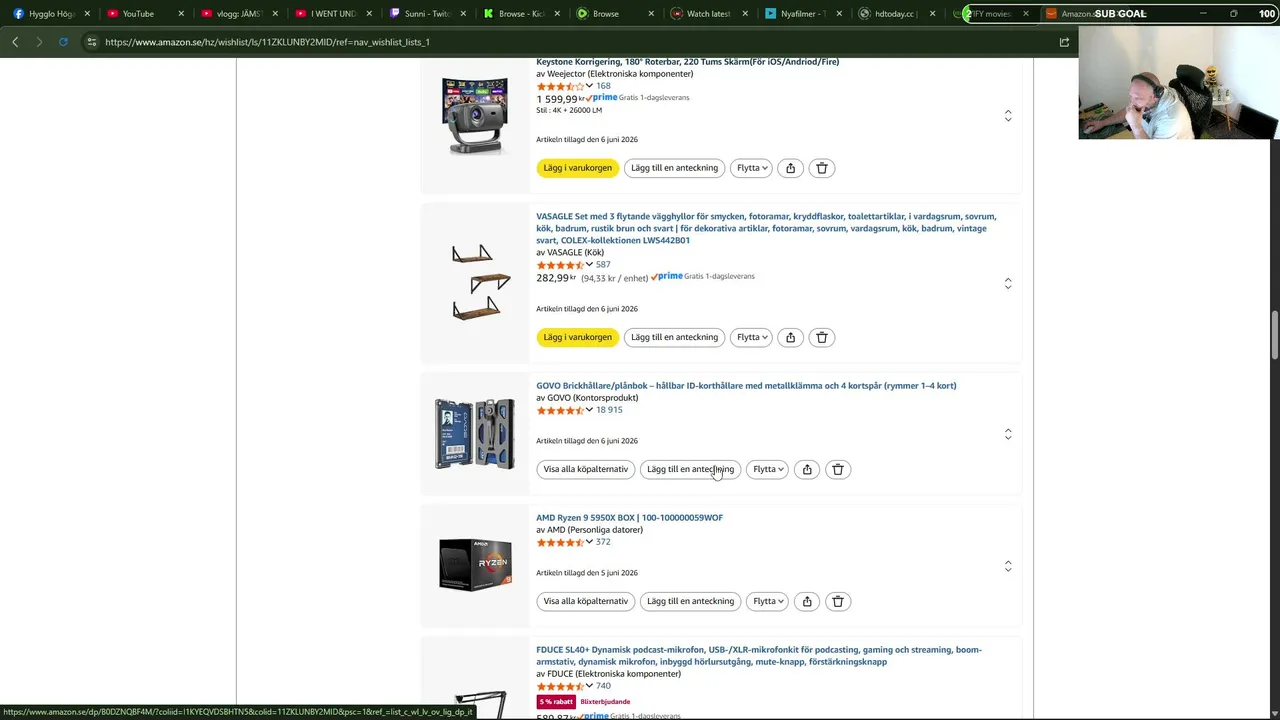The image size is (1280, 720).
Task: Open Flytta dropdown for the GOVO card holder
Action: (767, 469)
